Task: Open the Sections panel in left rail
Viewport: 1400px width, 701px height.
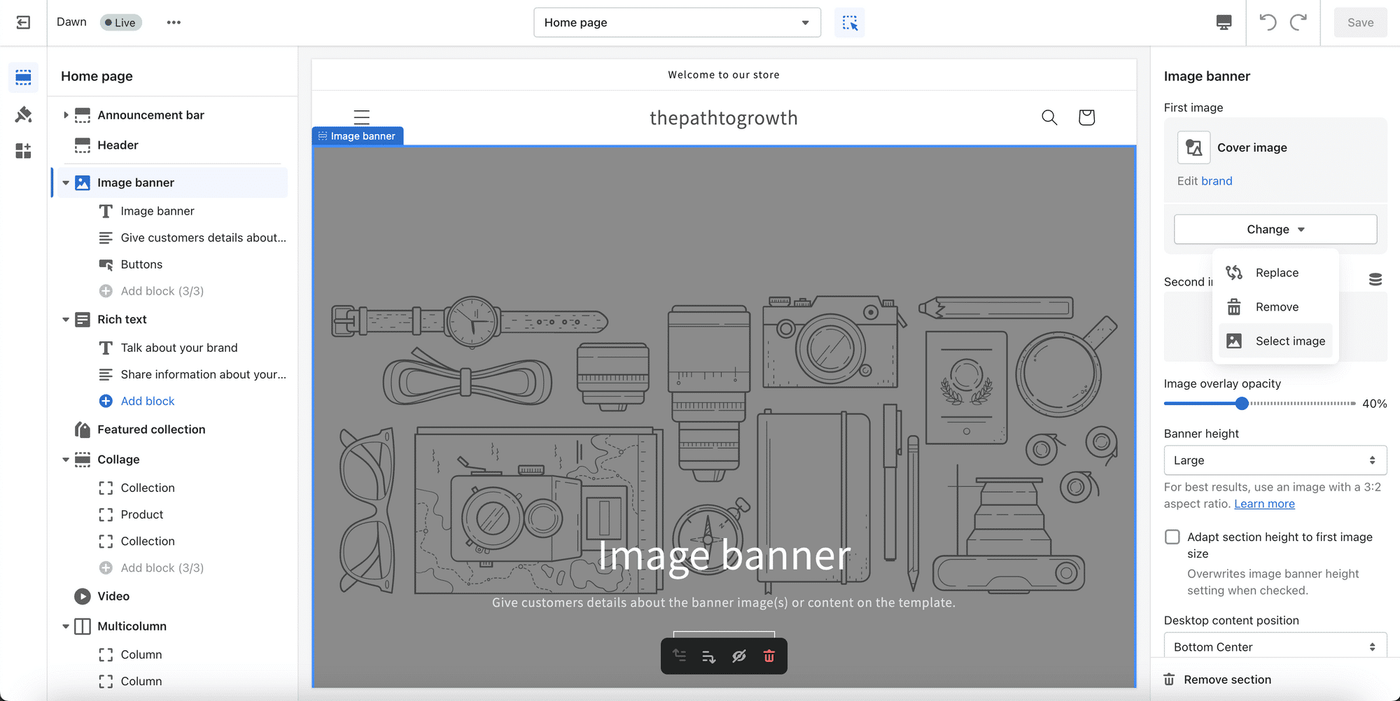Action: (x=23, y=77)
